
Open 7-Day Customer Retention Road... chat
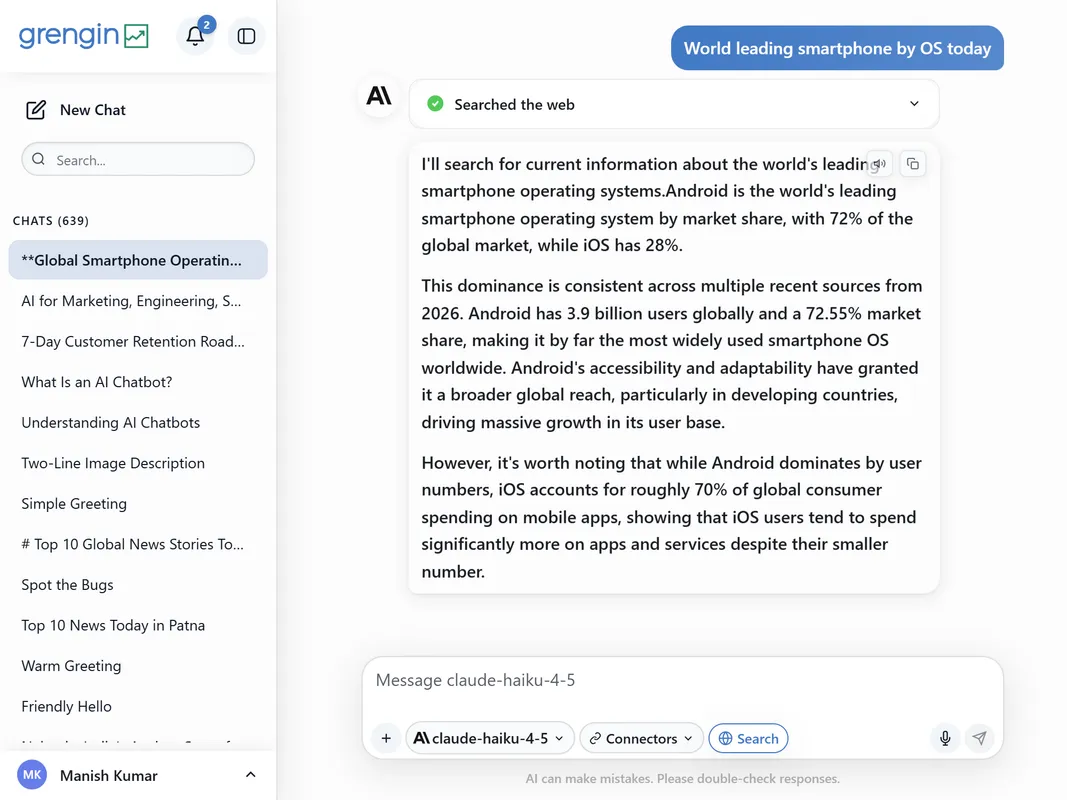pyautogui.click(x=138, y=341)
